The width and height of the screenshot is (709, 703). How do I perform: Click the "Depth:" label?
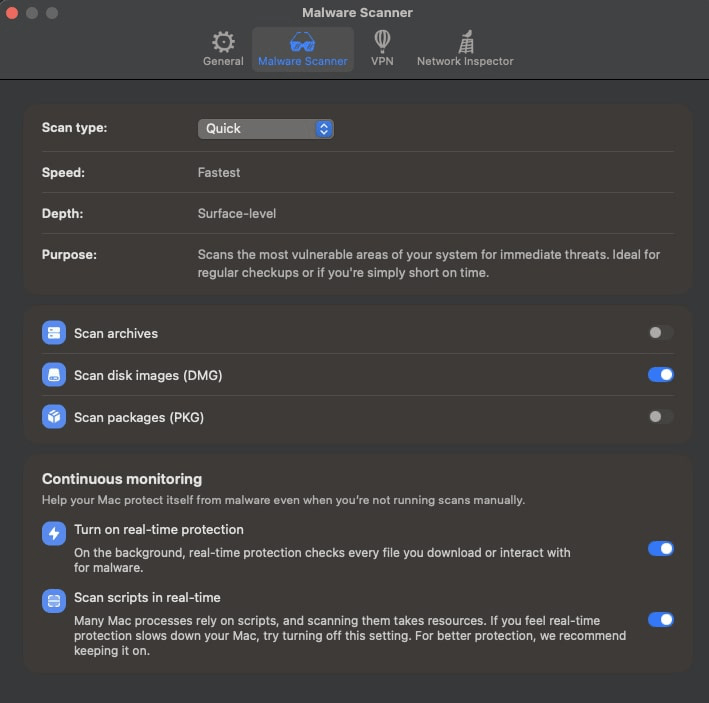click(62, 213)
